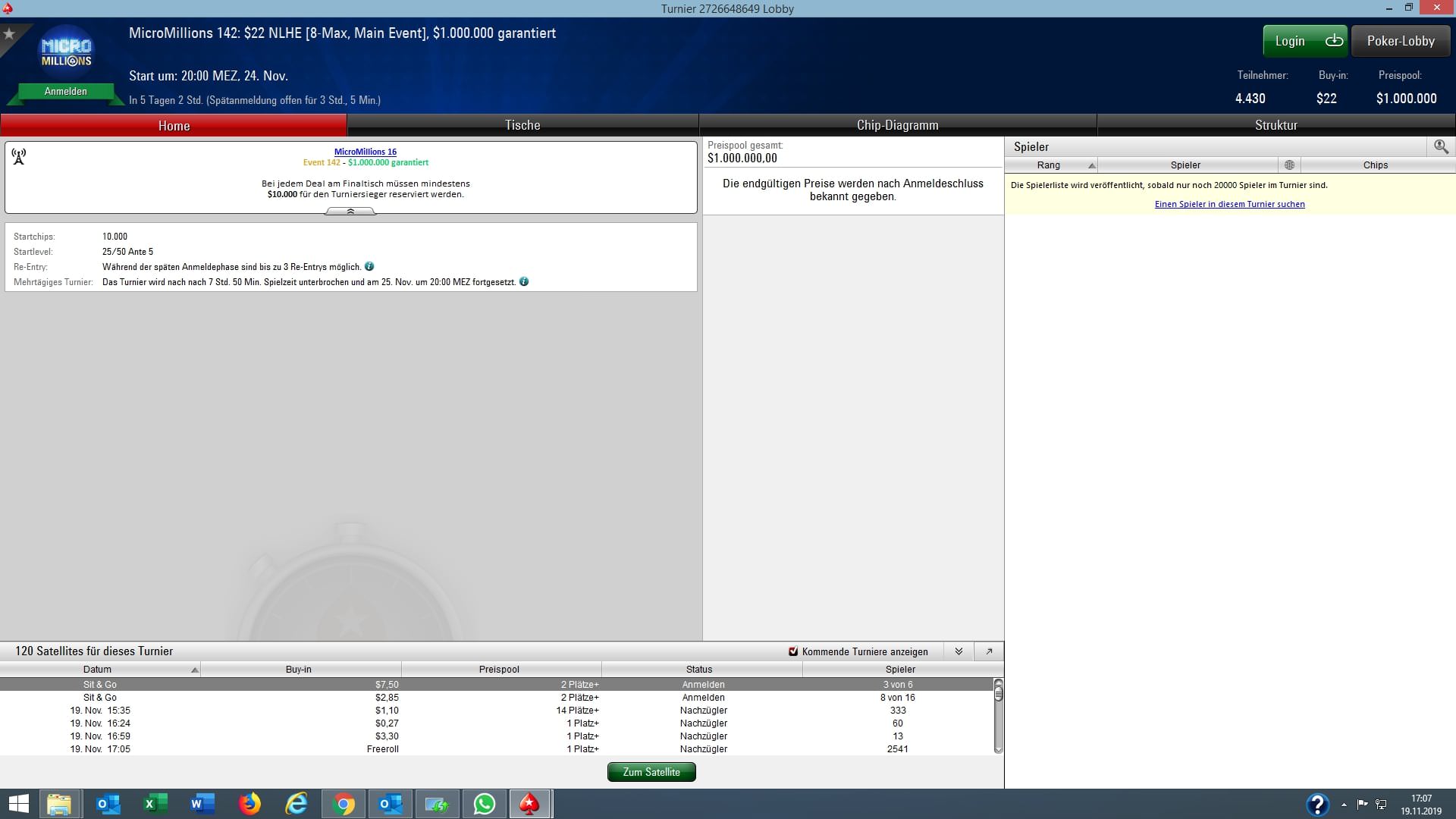Open the MicroMillions 16 link

[x=366, y=152]
